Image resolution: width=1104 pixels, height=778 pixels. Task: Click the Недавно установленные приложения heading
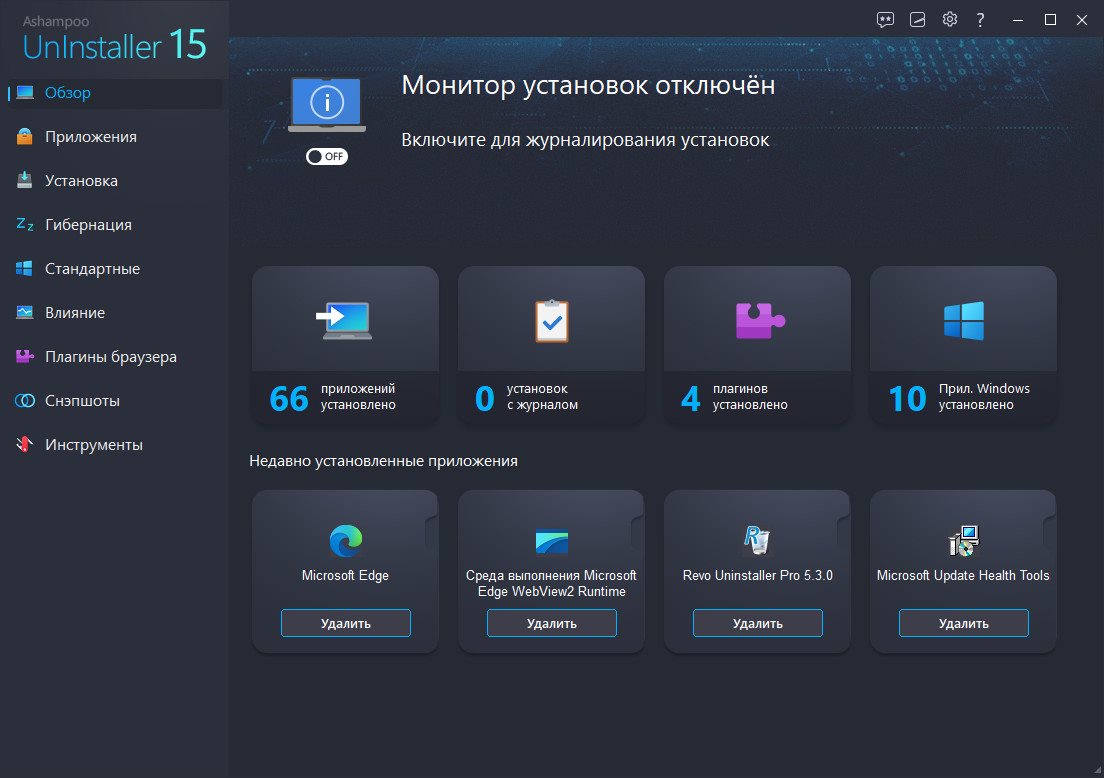383,460
